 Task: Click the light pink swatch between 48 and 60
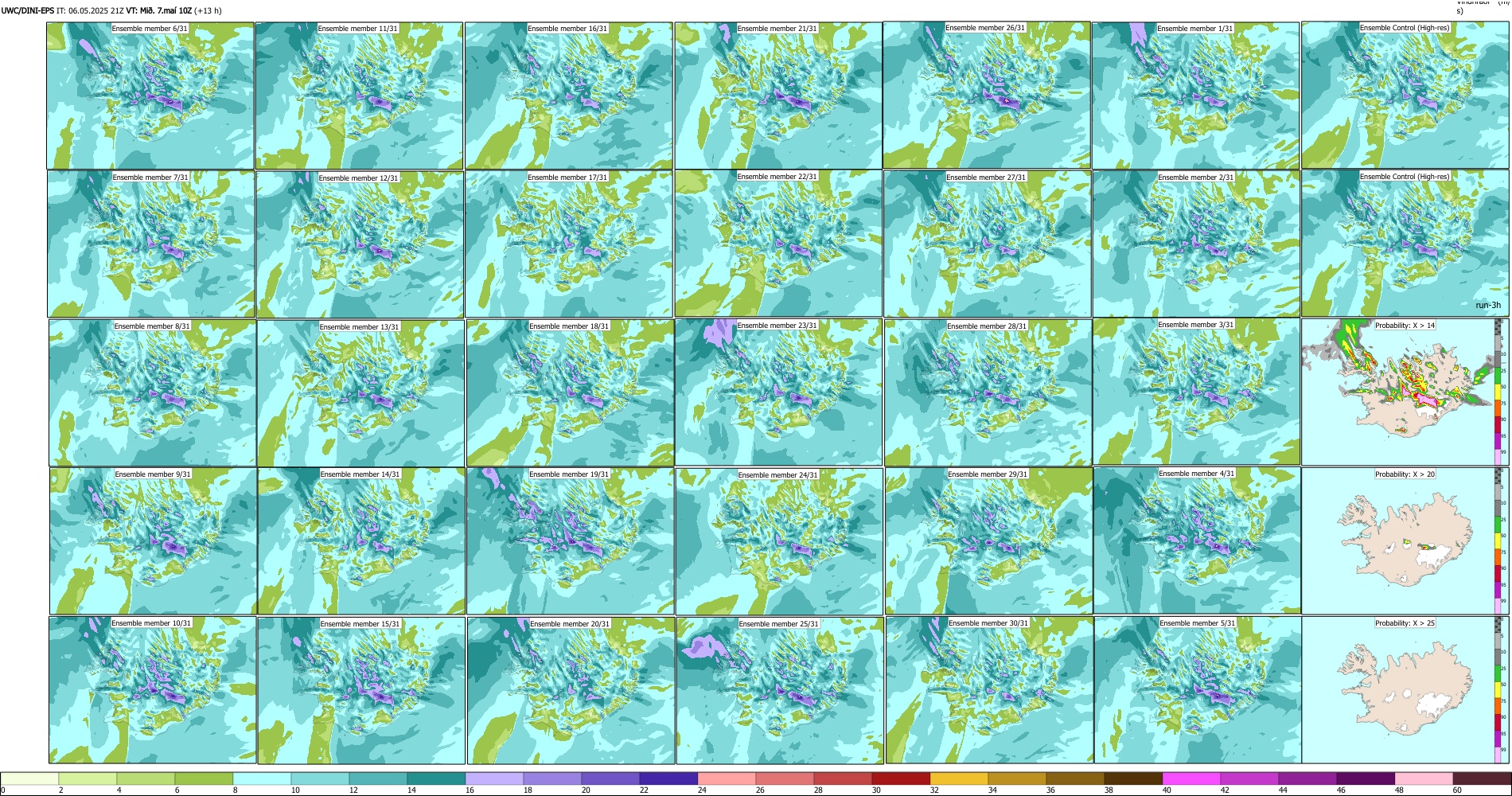click(x=1424, y=779)
